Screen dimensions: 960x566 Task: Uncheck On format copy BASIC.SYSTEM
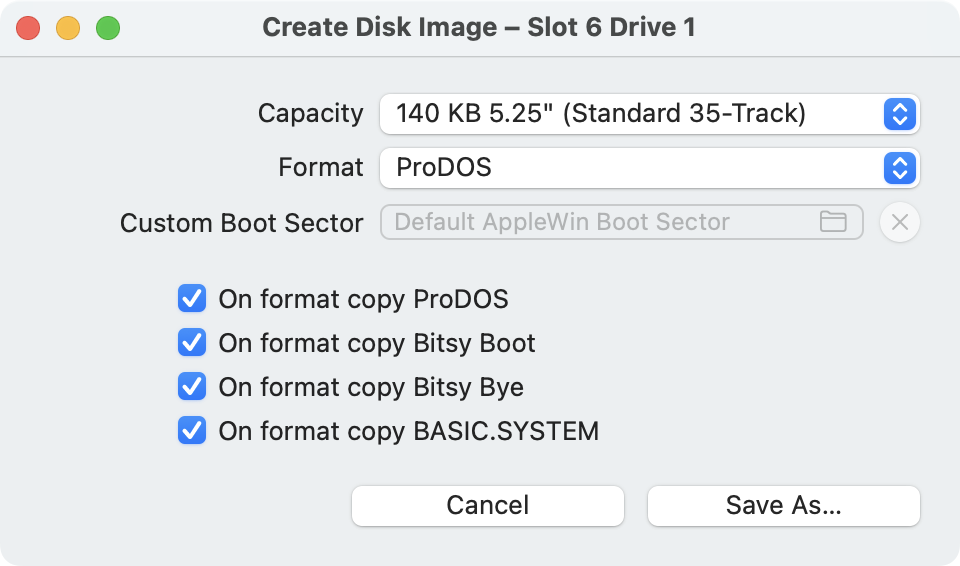tap(192, 431)
